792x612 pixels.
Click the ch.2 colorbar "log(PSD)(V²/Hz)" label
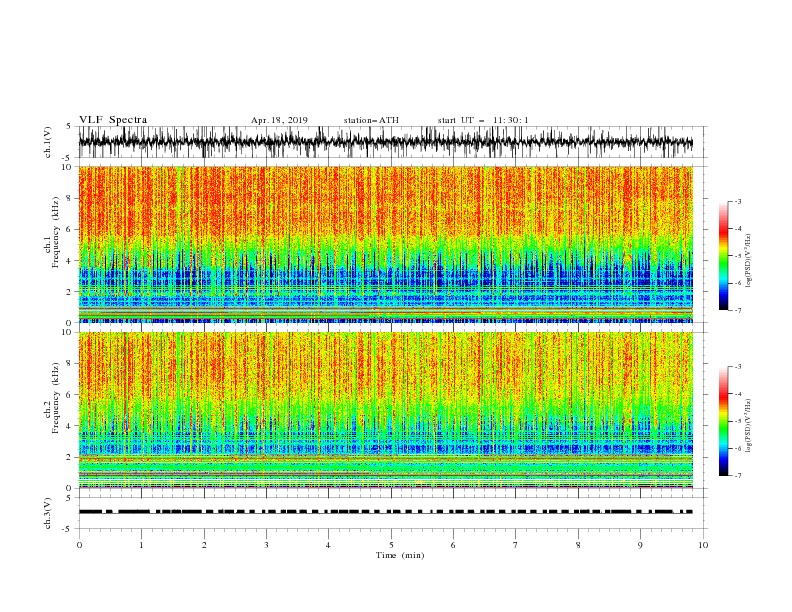748,426
